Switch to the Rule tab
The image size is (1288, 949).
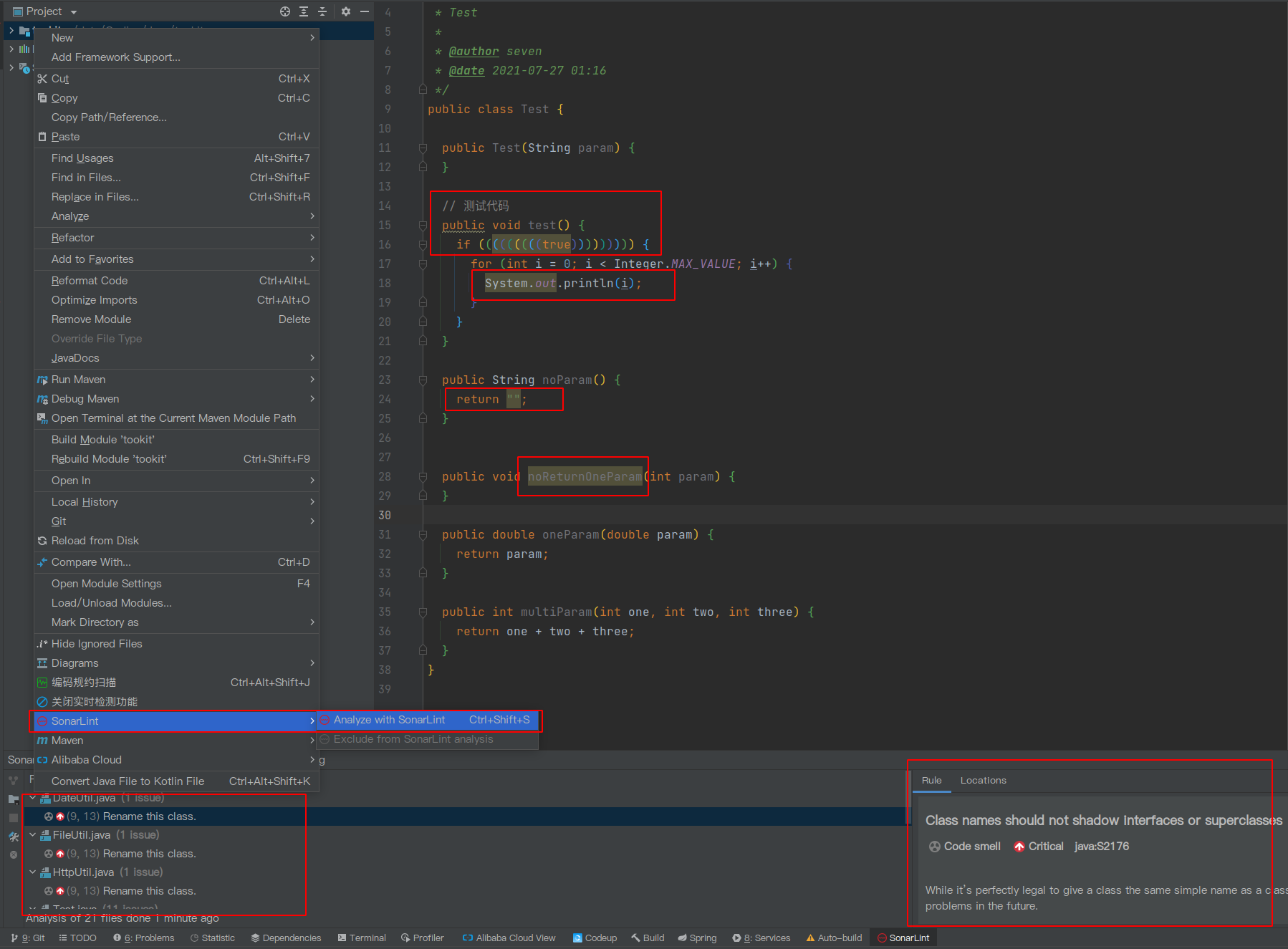coord(931,781)
